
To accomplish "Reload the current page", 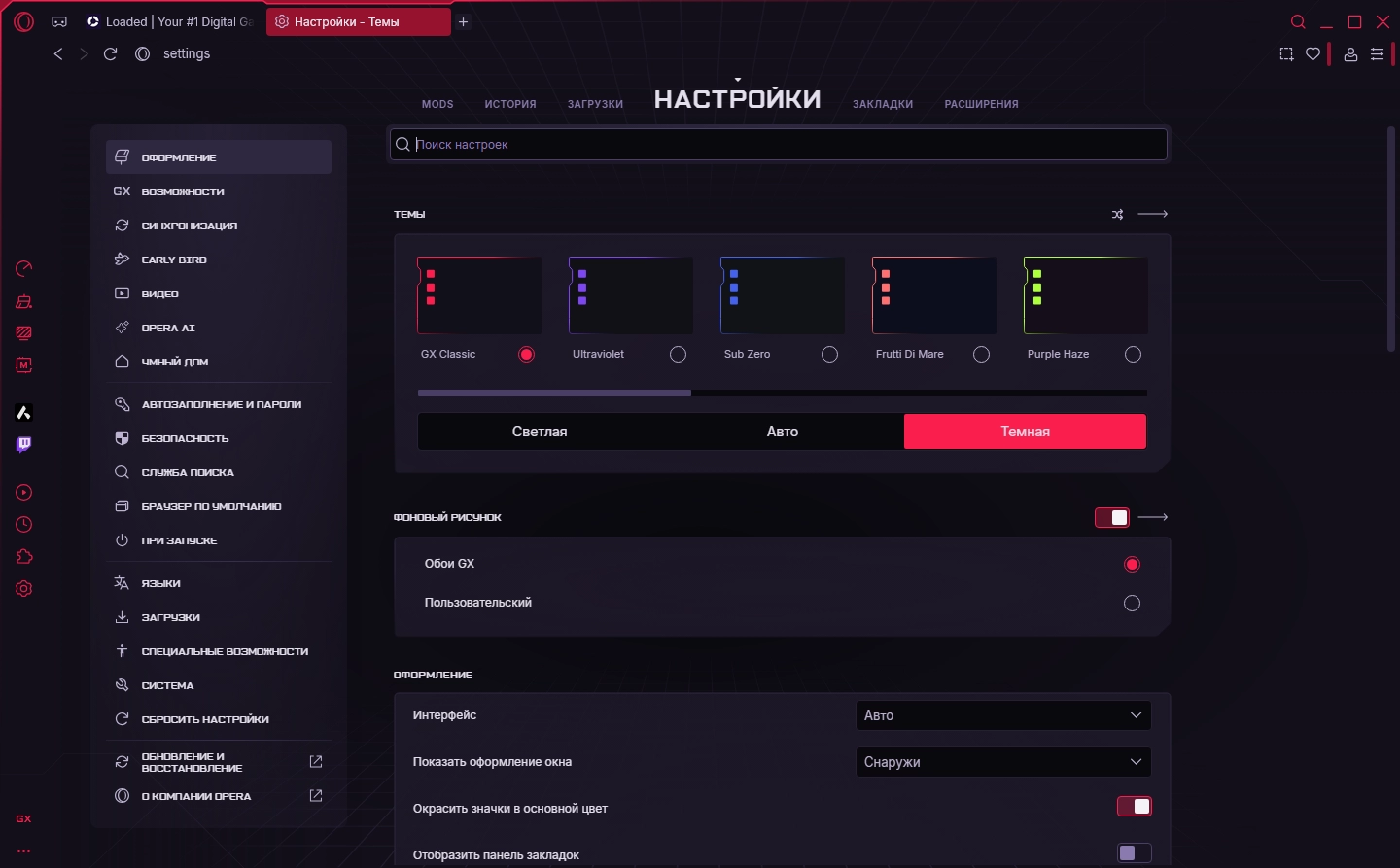I will click(x=111, y=53).
